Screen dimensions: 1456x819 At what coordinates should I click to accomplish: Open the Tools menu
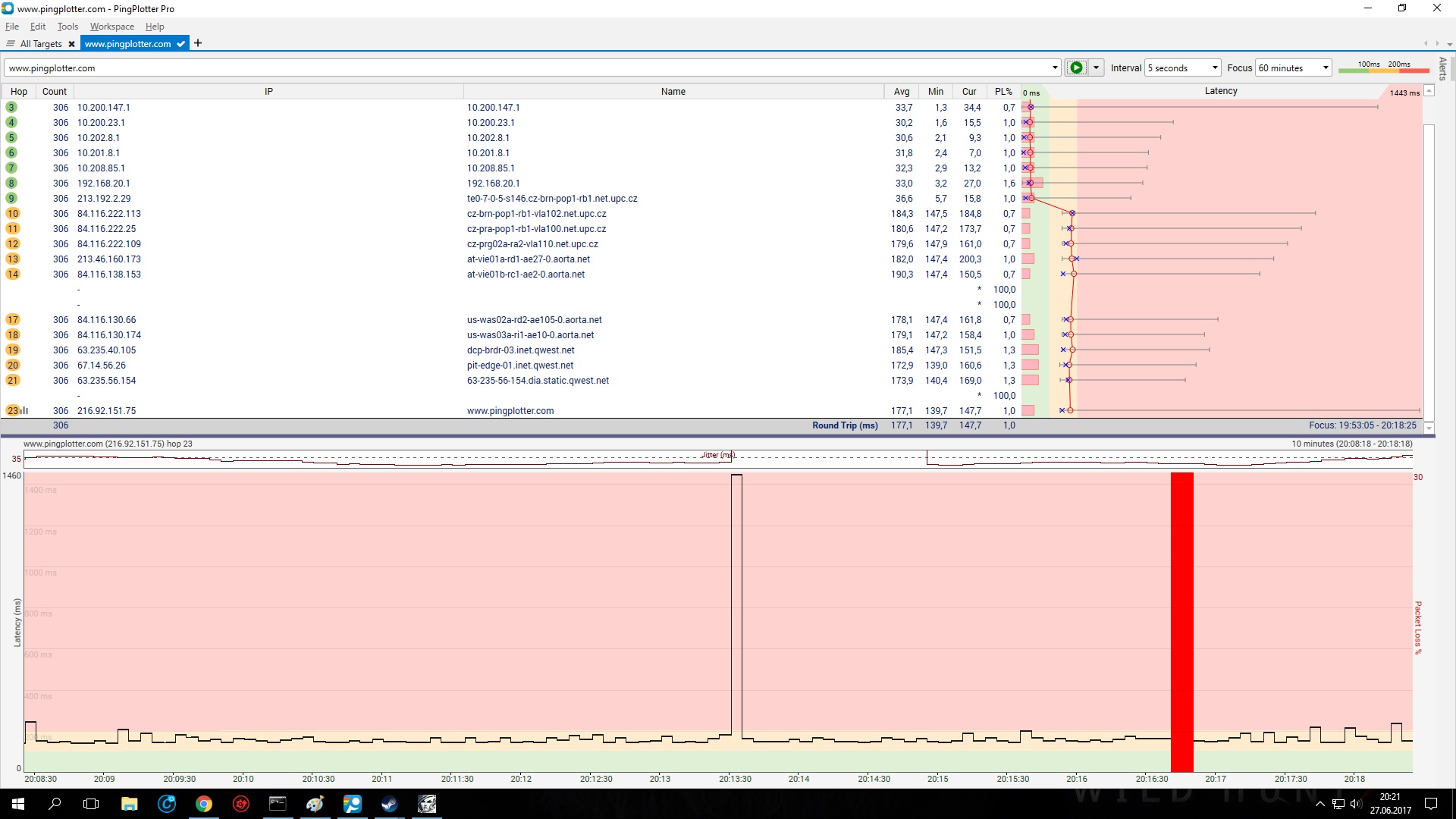pos(67,27)
